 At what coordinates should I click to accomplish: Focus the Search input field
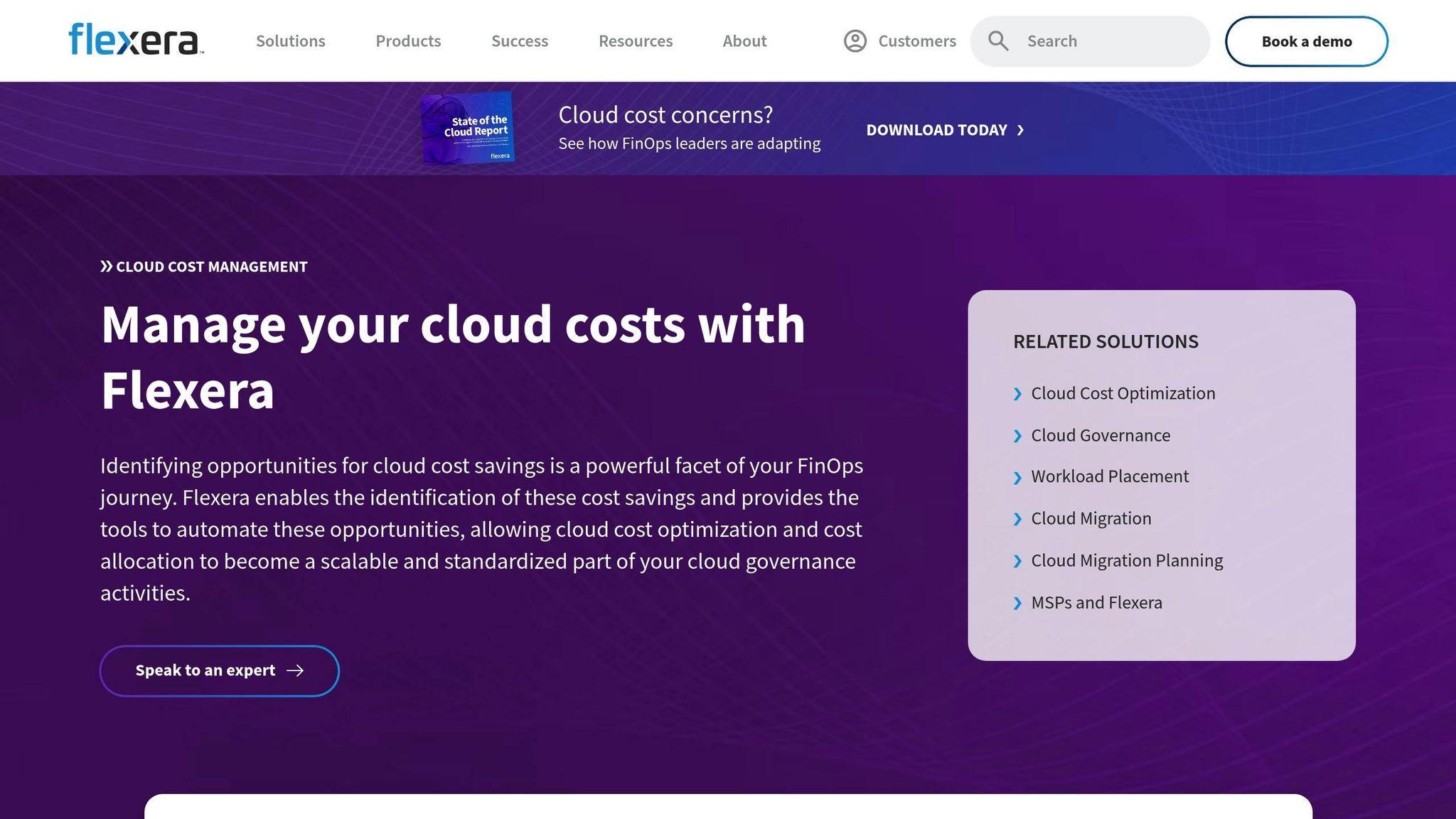coord(1090,41)
